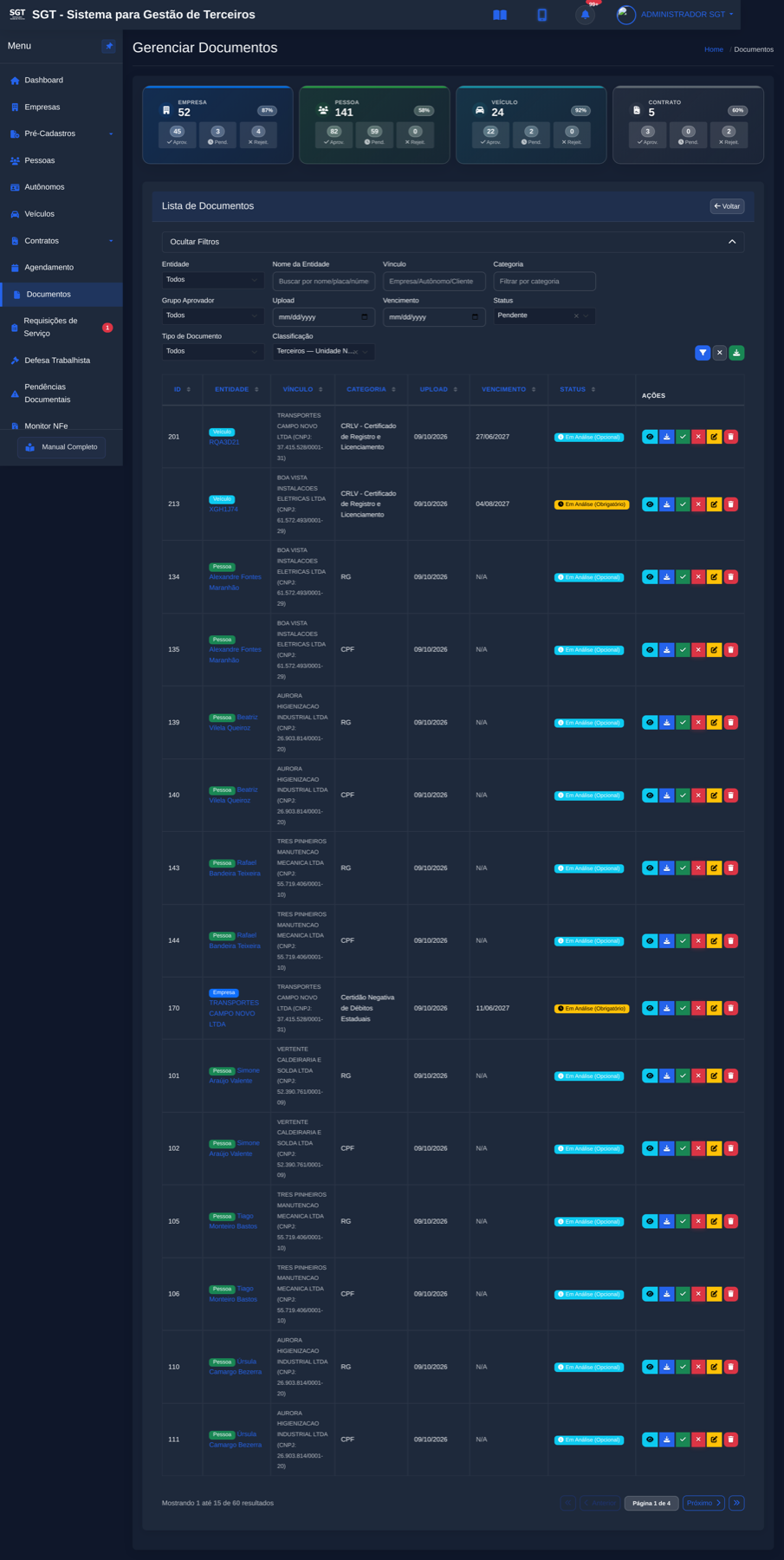This screenshot has height=1560, width=784.
Task: Open the Entidade filter dropdown
Action: (x=212, y=280)
